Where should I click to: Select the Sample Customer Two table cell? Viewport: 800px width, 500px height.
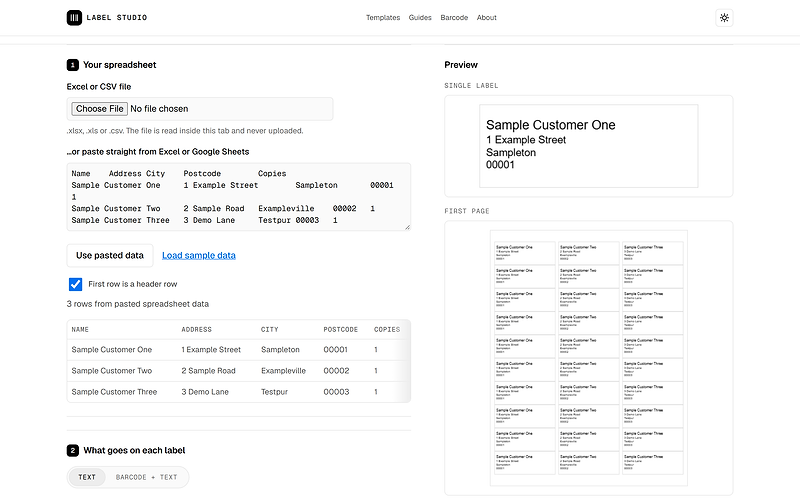(112, 371)
